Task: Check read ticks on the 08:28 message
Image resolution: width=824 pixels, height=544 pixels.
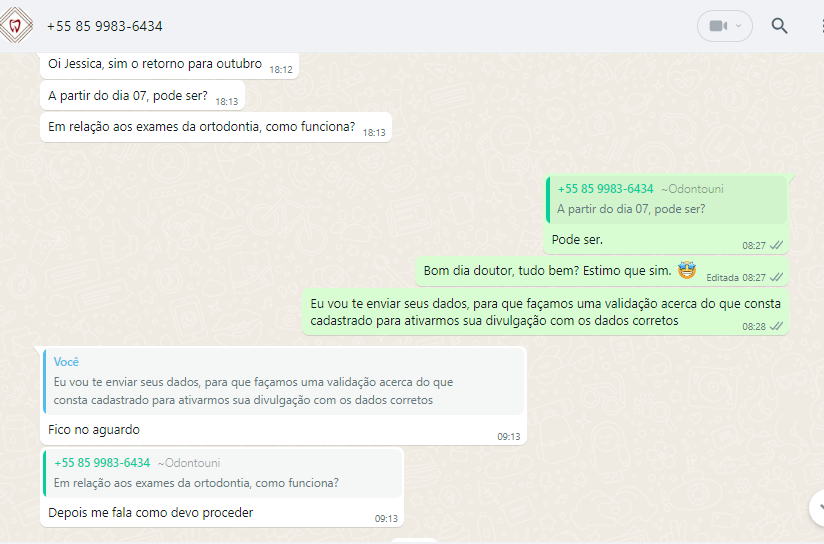Action: (776, 326)
